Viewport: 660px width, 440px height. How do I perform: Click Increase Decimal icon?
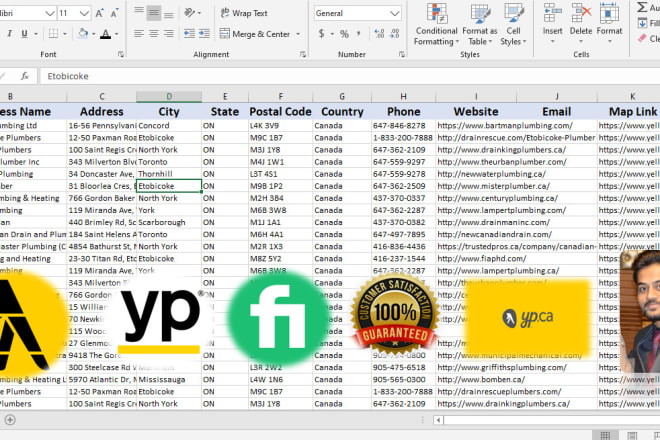(379, 34)
